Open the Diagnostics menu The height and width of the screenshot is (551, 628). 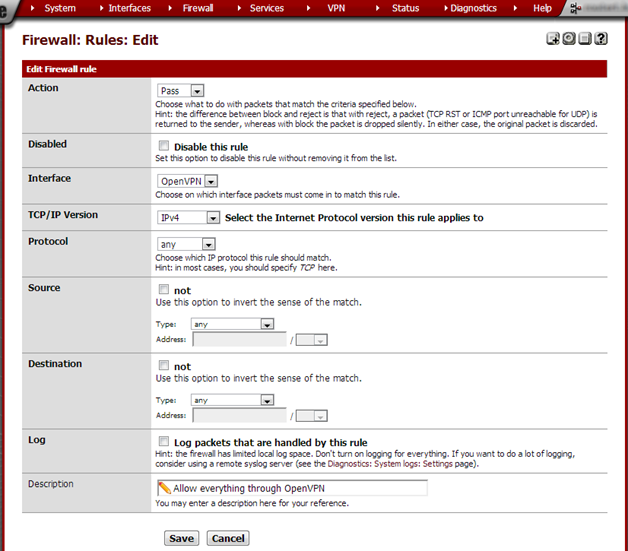pos(473,8)
